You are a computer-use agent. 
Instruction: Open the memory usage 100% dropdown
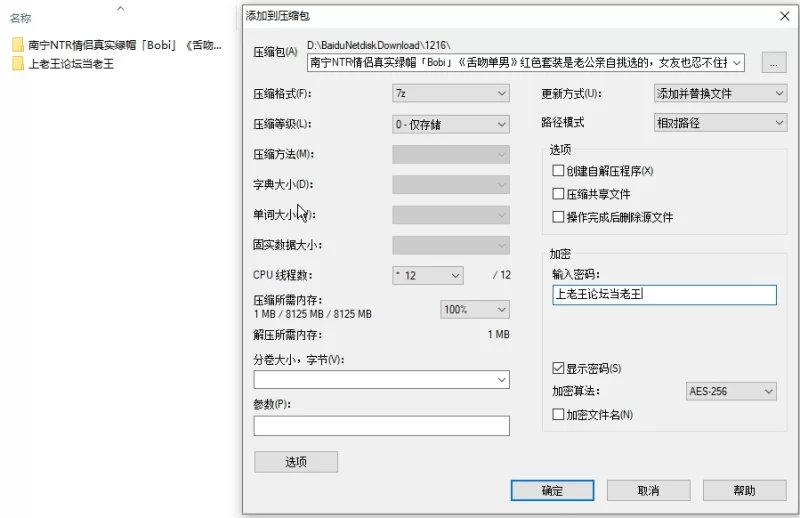pos(474,309)
